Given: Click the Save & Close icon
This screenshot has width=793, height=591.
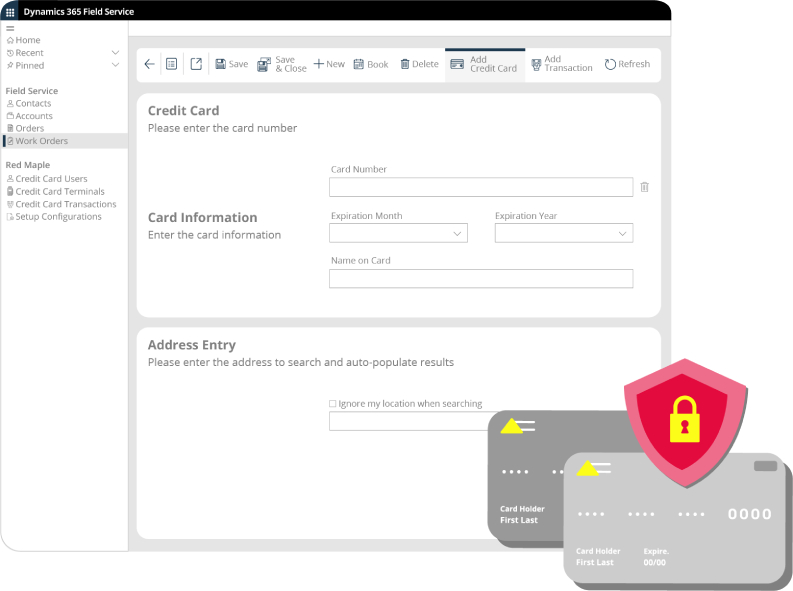Looking at the screenshot, I should coord(264,65).
